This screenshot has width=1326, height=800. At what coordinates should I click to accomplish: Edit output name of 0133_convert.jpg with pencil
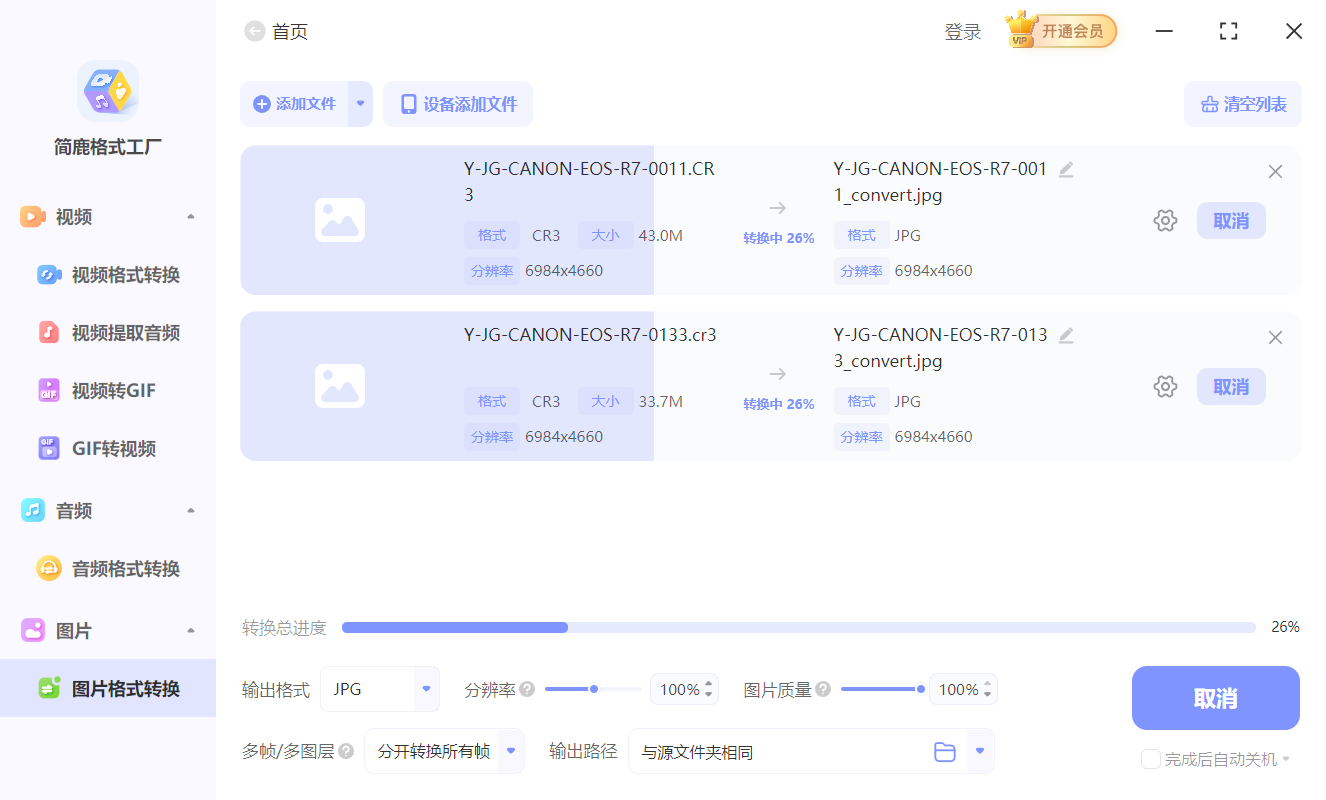[x=1066, y=336]
